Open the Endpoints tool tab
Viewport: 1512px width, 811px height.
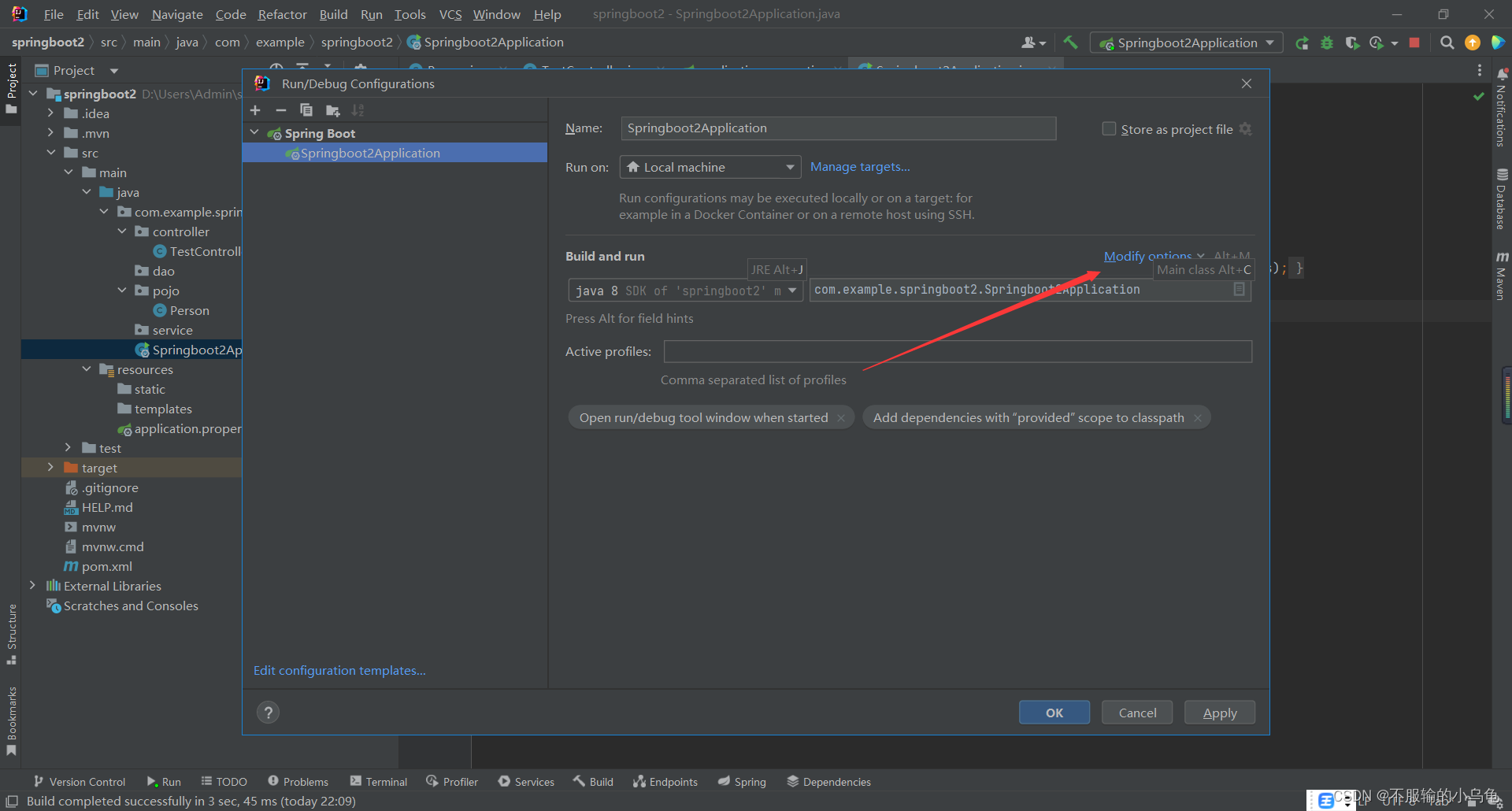665,781
